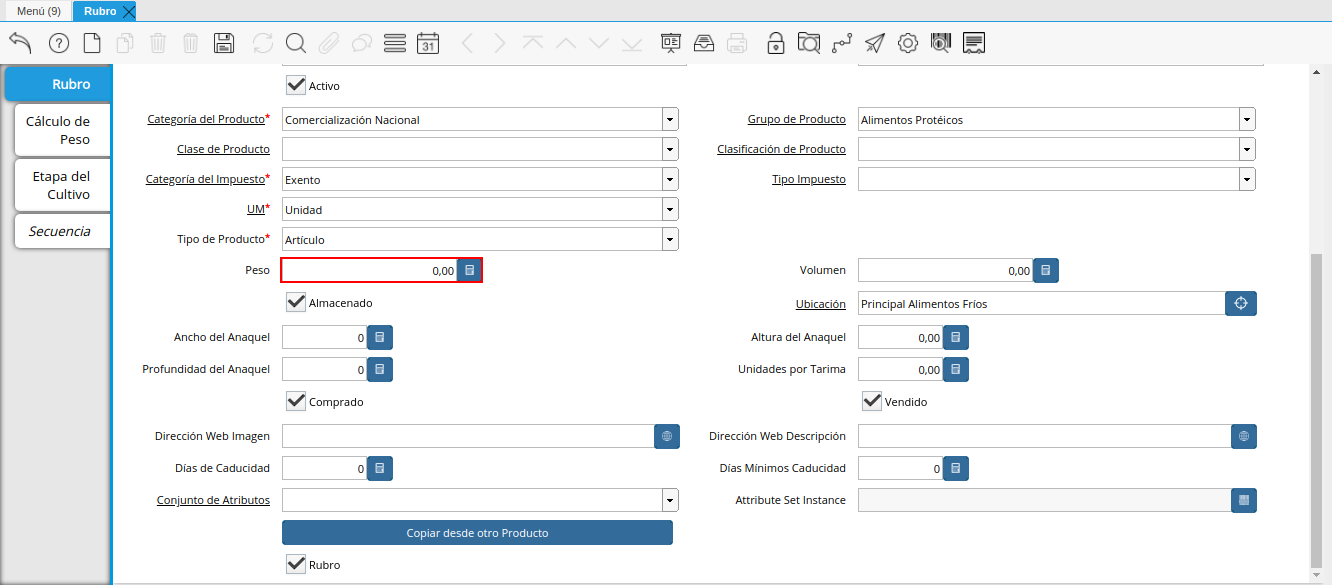Expand Categoría del Impuesto dropdown

coord(670,180)
